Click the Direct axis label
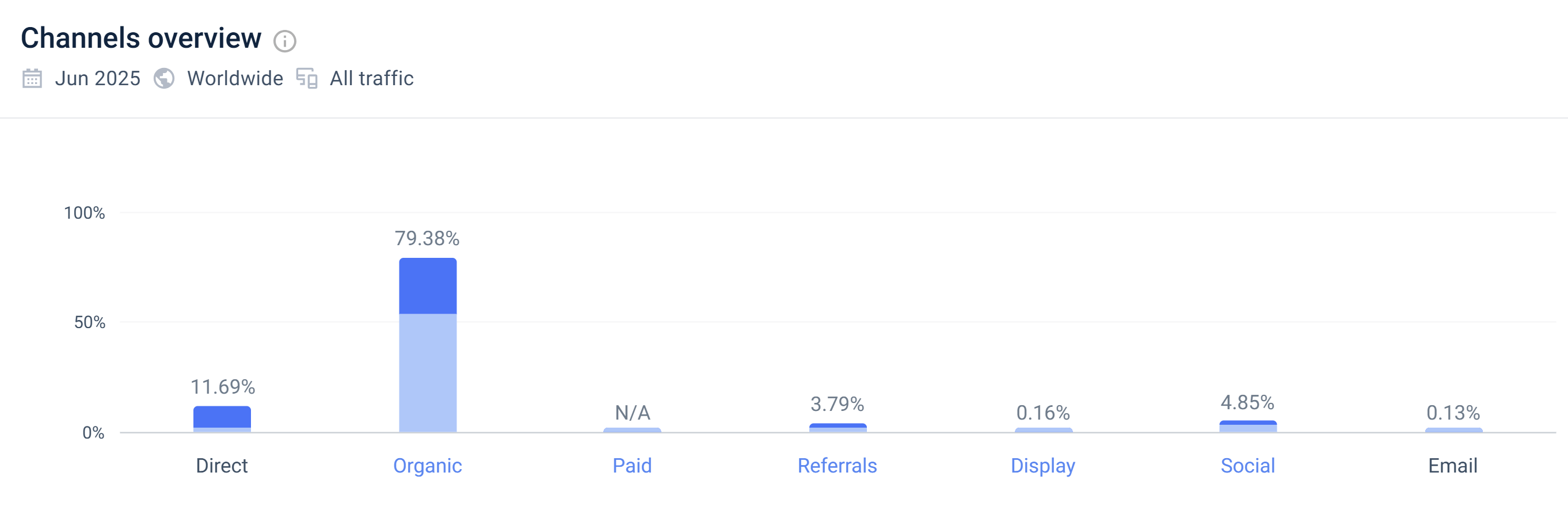1568x518 pixels. [222, 466]
